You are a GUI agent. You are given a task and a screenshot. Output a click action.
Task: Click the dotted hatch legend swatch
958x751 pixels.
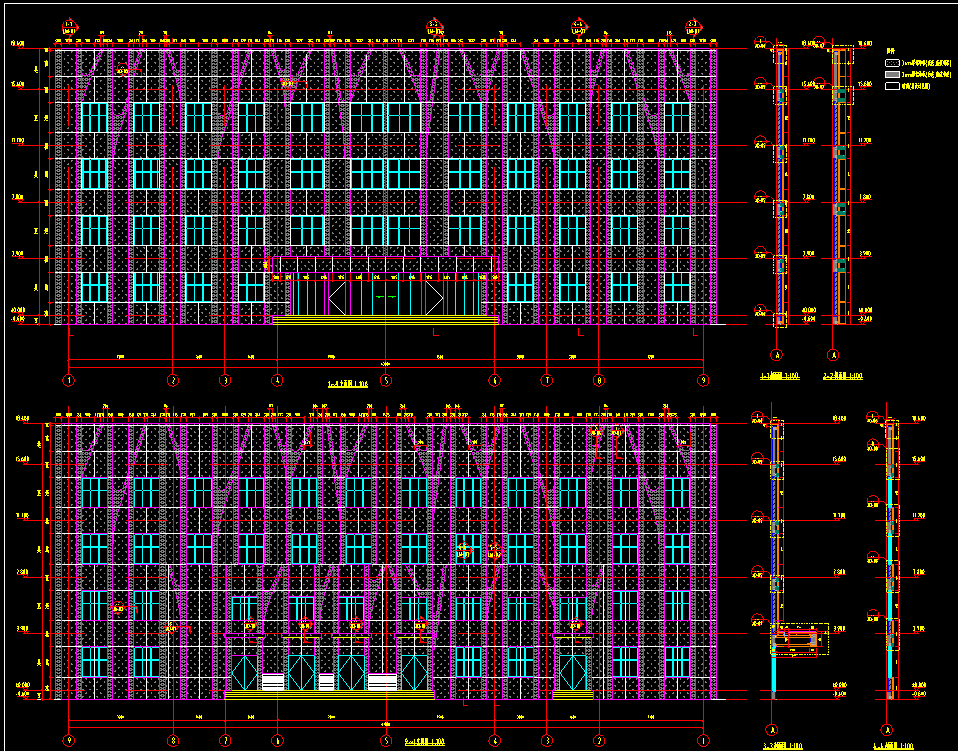click(x=893, y=62)
